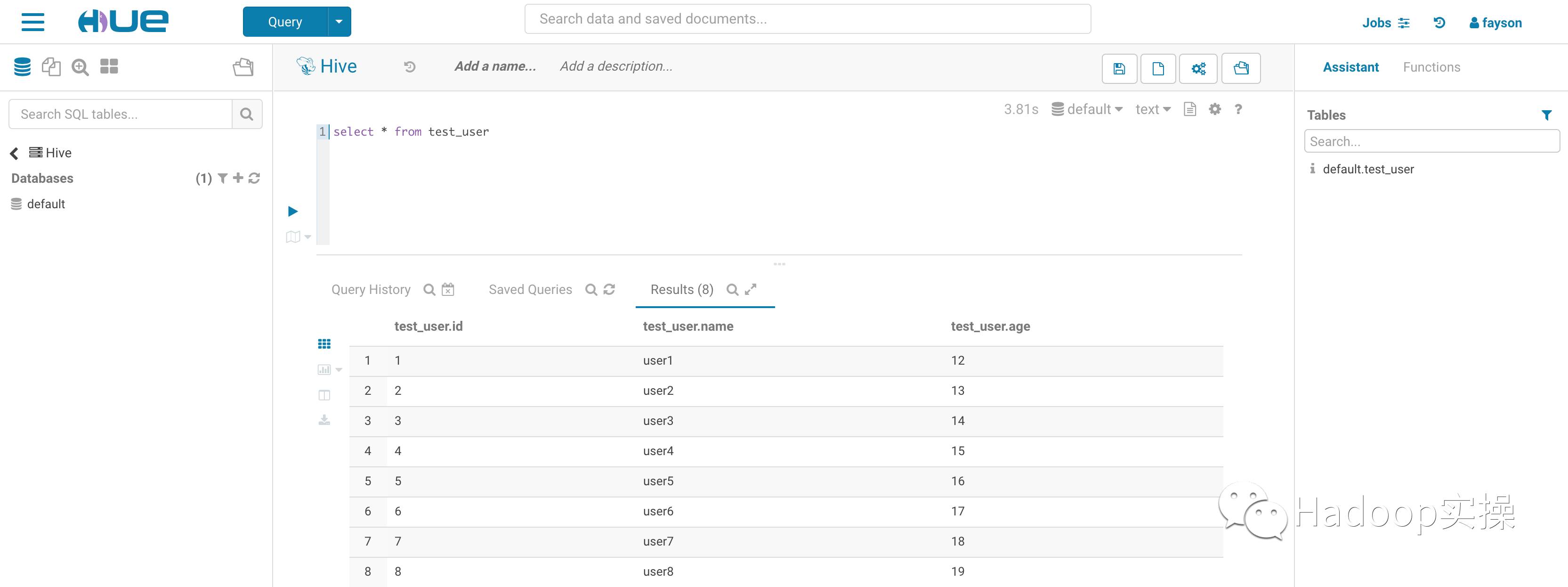The width and height of the screenshot is (1568, 587).
Task: Open the hamburger sidebar menu
Action: pyautogui.click(x=33, y=22)
